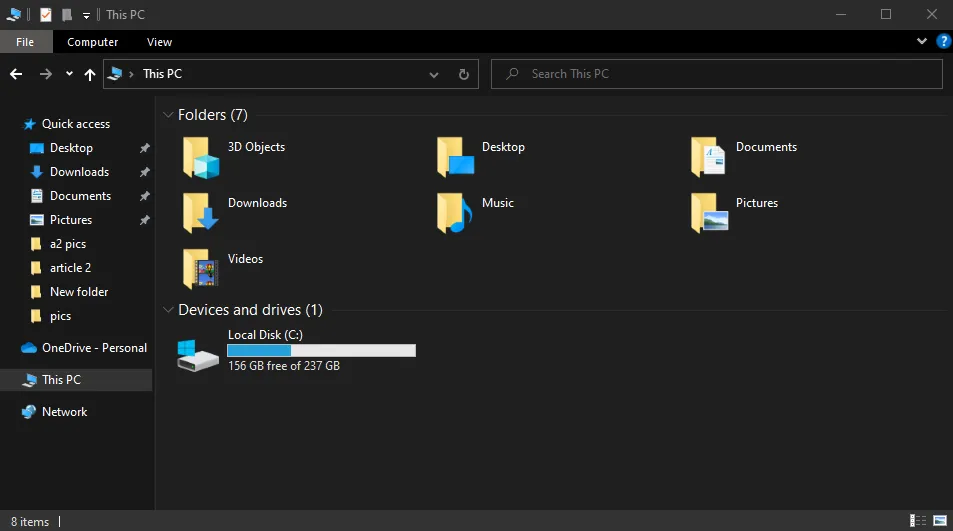Click the Local Disk usage bar
The width and height of the screenshot is (953, 531).
(x=322, y=351)
